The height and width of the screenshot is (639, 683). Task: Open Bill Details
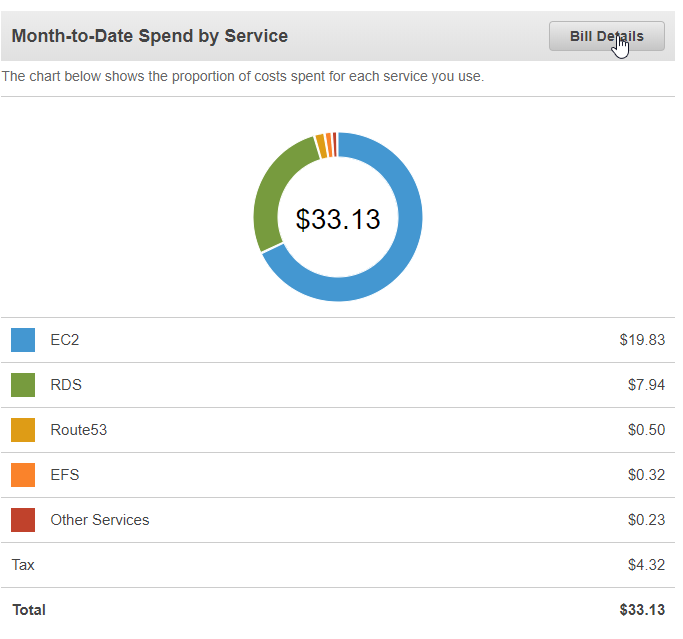click(606, 36)
